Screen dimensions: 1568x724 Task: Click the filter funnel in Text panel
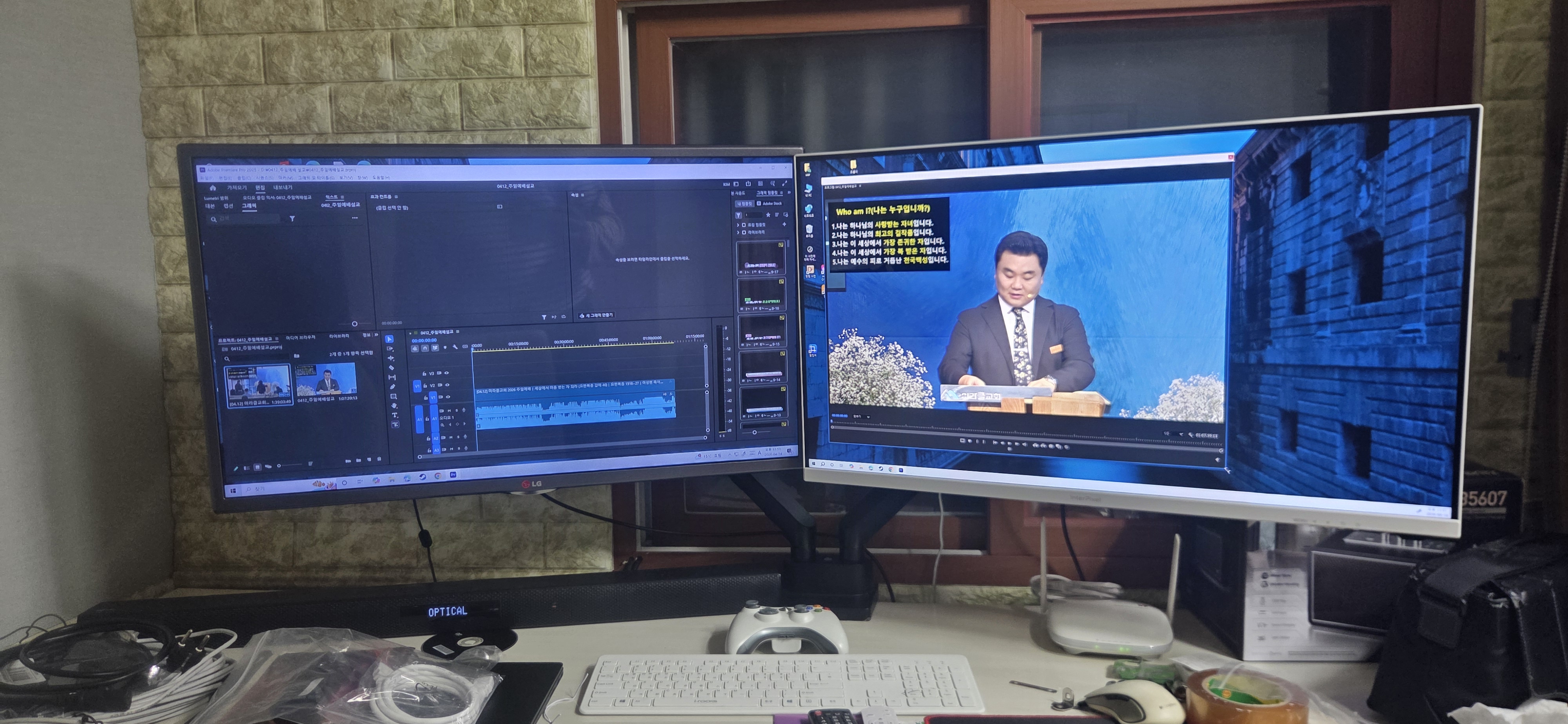click(x=292, y=219)
